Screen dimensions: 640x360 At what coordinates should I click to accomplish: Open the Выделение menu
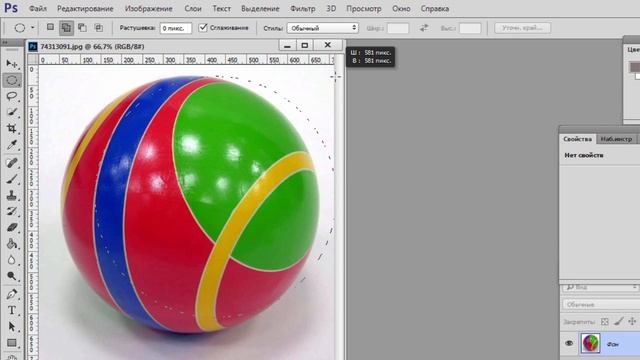[x=260, y=9]
